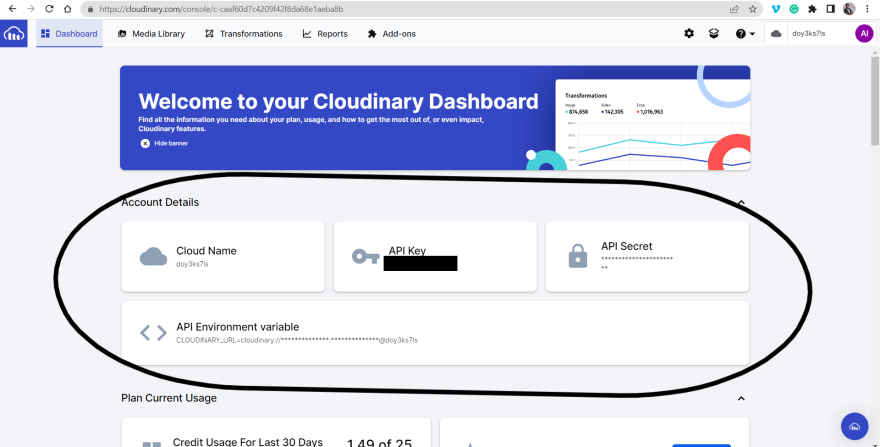Click the API Environment variable brackets icon
The height and width of the screenshot is (447, 880).
[x=153, y=333]
